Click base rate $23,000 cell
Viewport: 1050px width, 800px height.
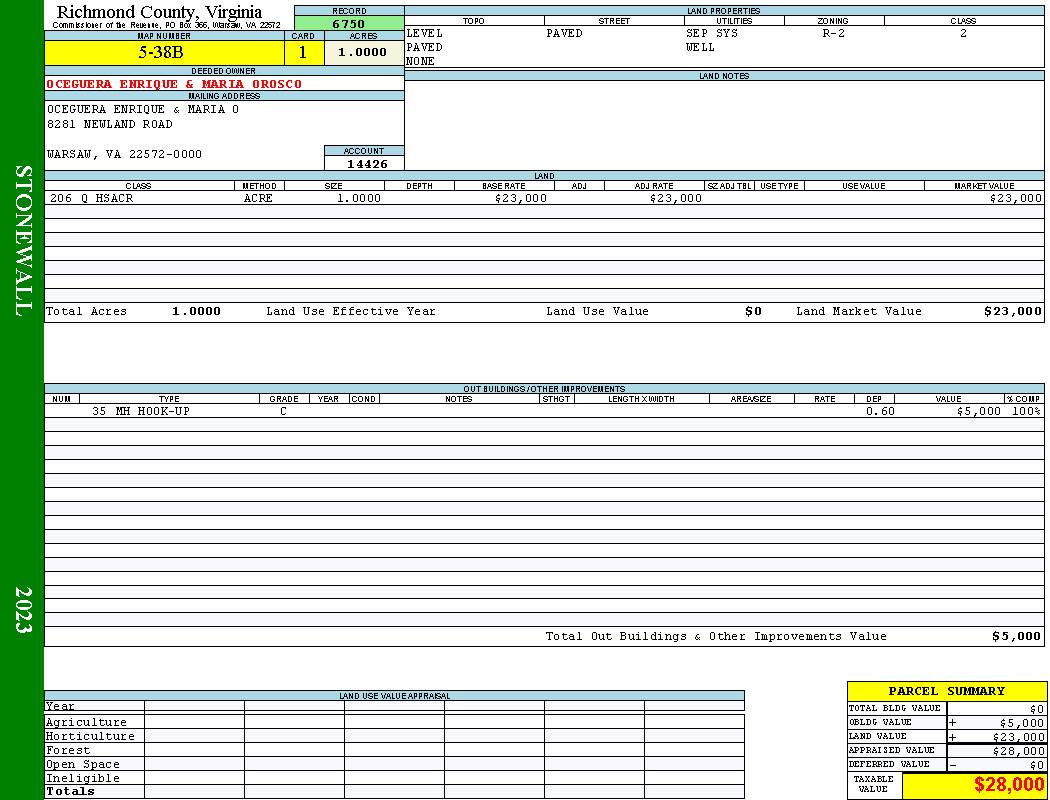[520, 199]
